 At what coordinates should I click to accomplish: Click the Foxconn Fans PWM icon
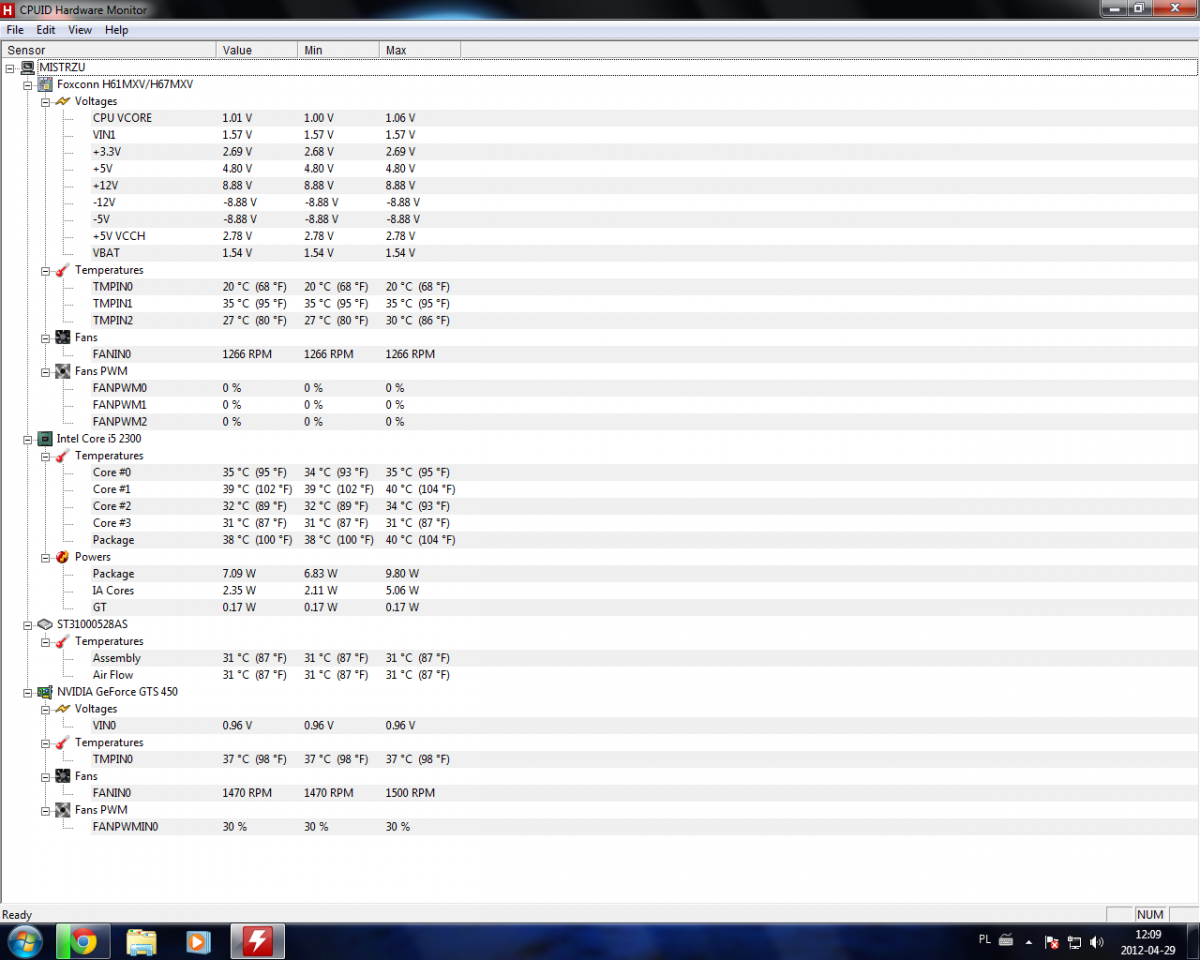coord(63,371)
